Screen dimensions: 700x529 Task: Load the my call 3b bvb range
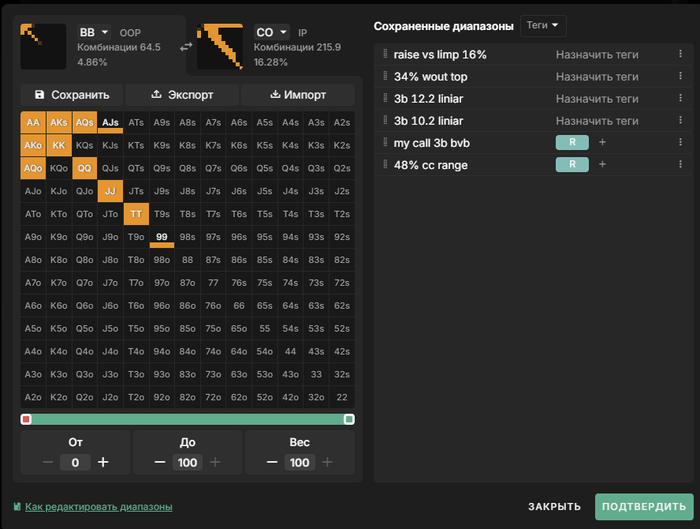click(431, 143)
